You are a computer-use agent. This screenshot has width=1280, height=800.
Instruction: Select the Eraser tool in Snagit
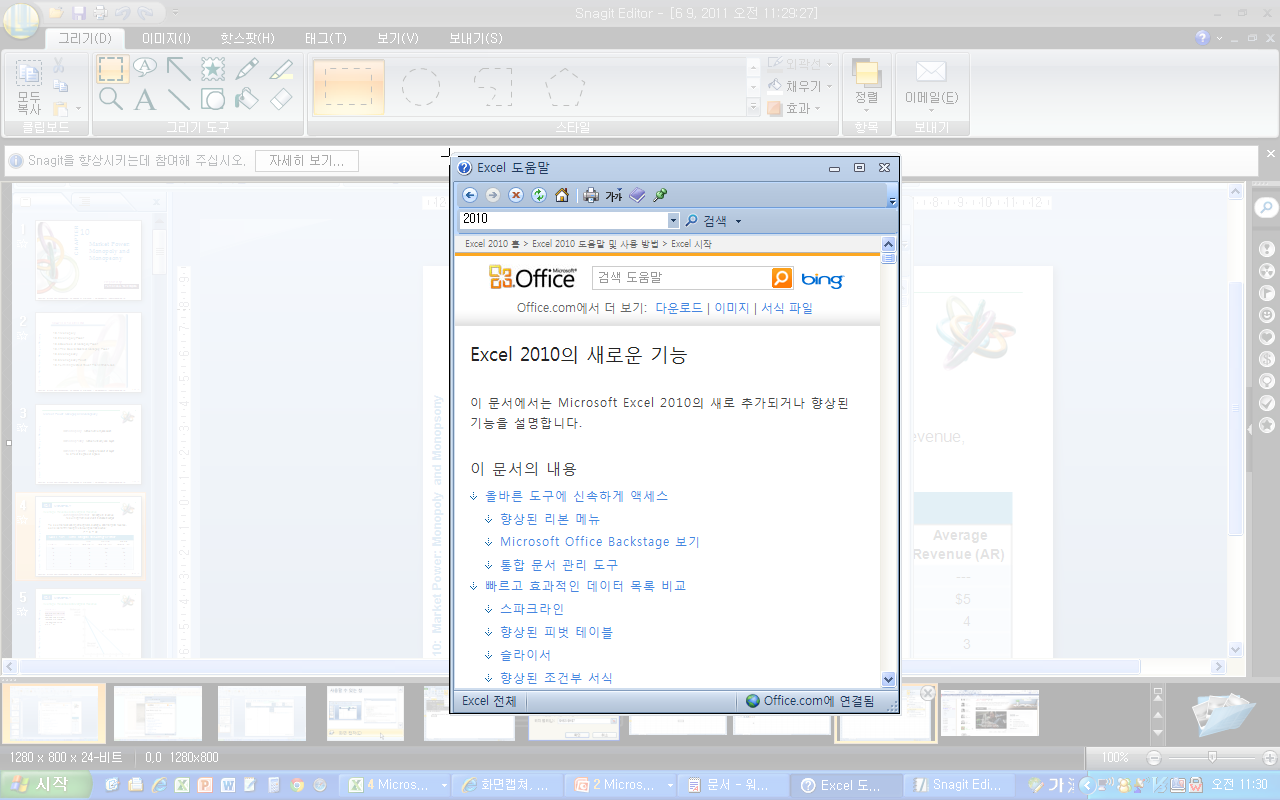pos(281,99)
